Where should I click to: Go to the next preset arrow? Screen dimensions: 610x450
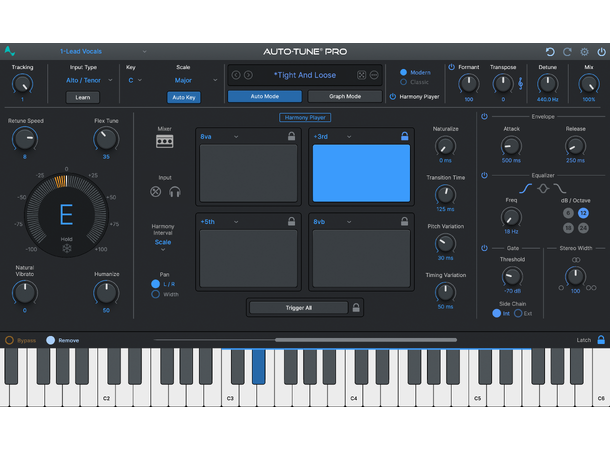tap(248, 75)
